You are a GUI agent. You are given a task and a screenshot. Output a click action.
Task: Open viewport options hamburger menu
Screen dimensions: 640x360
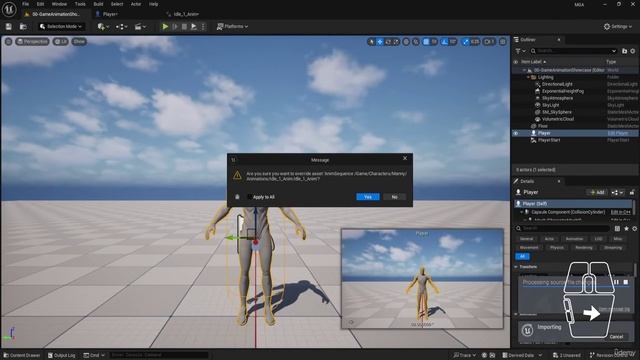coord(9,42)
